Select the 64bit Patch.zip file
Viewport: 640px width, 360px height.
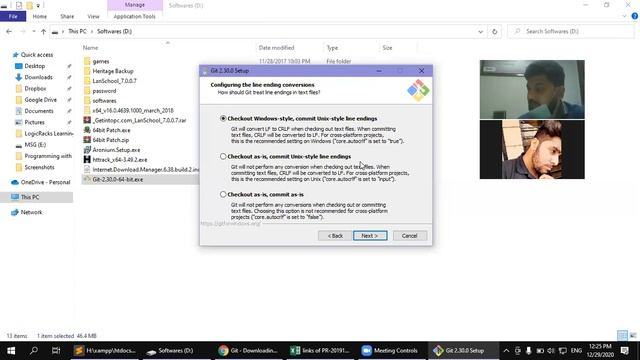pos(111,140)
